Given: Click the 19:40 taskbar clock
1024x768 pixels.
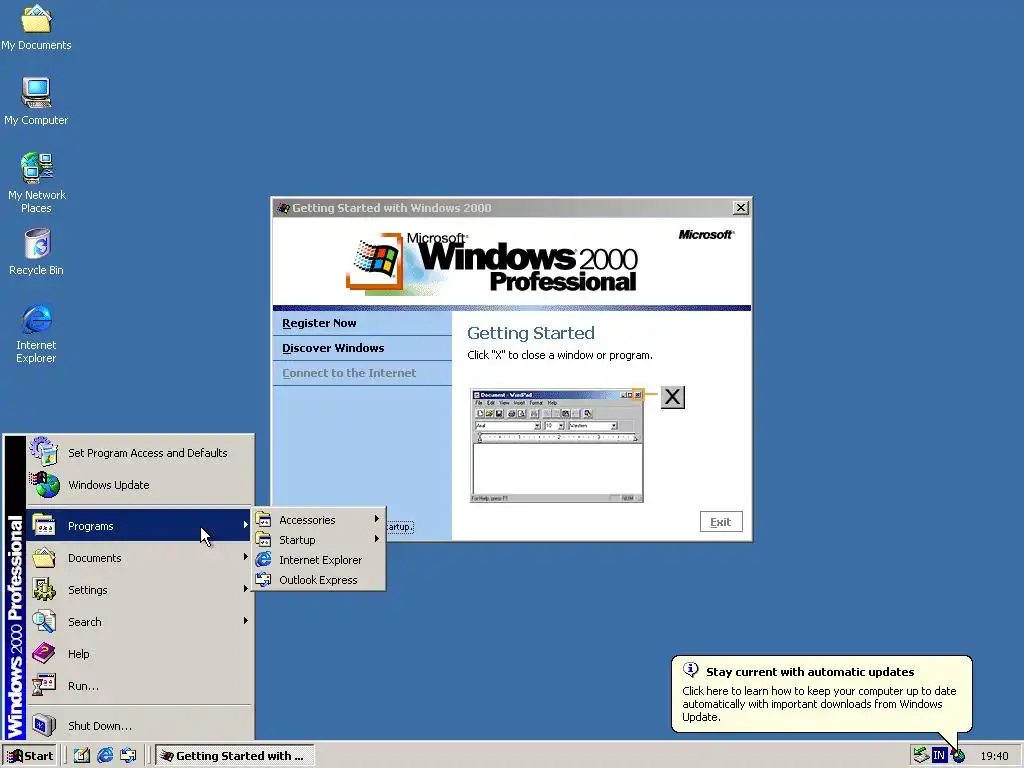Looking at the screenshot, I should 994,756.
